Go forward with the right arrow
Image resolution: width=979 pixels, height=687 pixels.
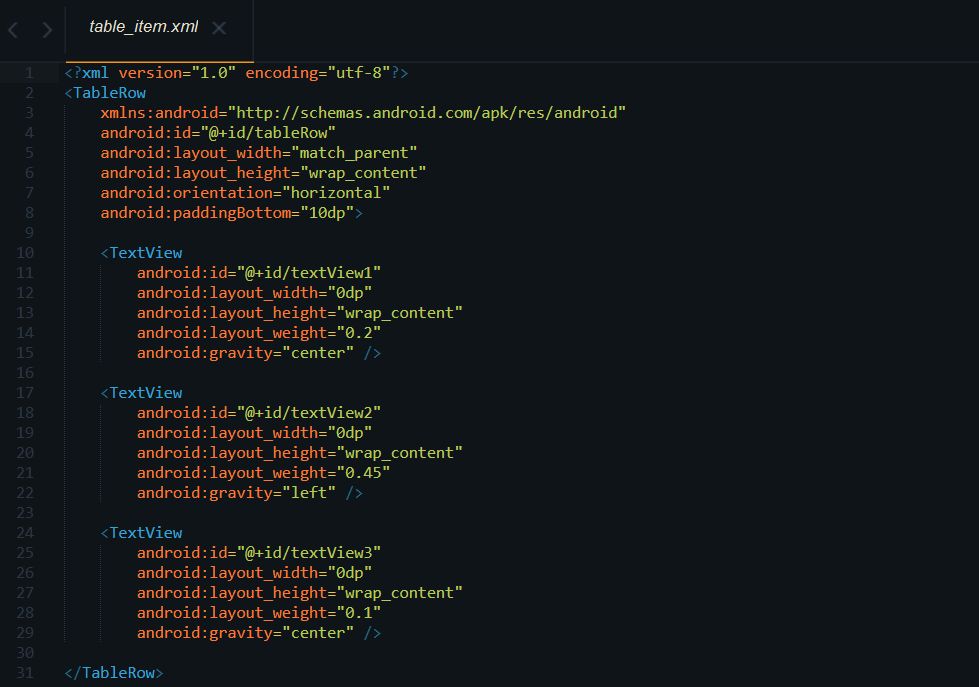click(x=47, y=29)
